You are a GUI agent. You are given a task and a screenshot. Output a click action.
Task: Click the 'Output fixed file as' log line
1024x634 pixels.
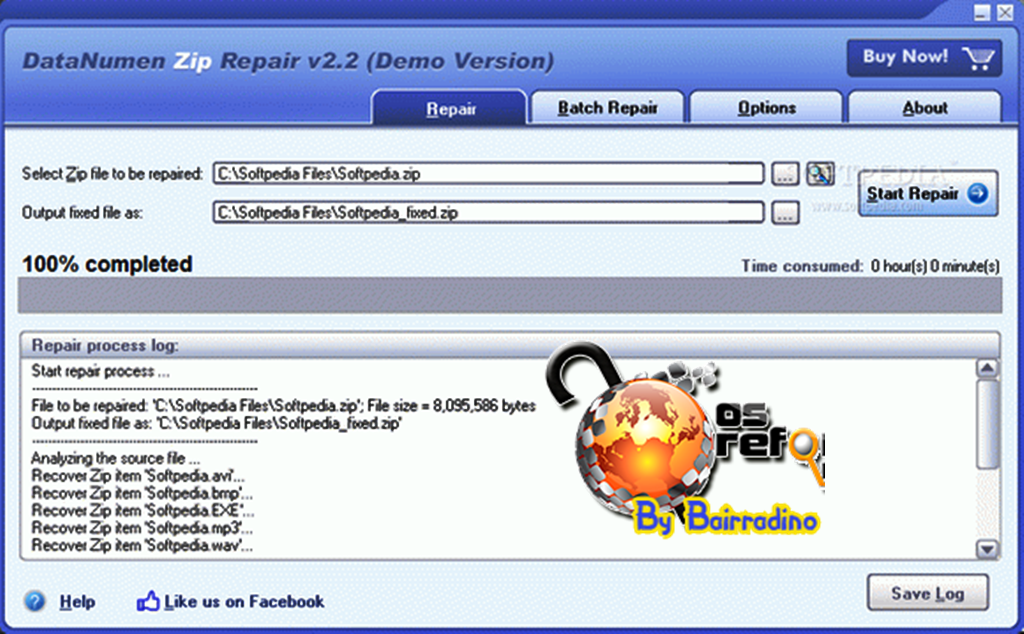[x=216, y=423]
